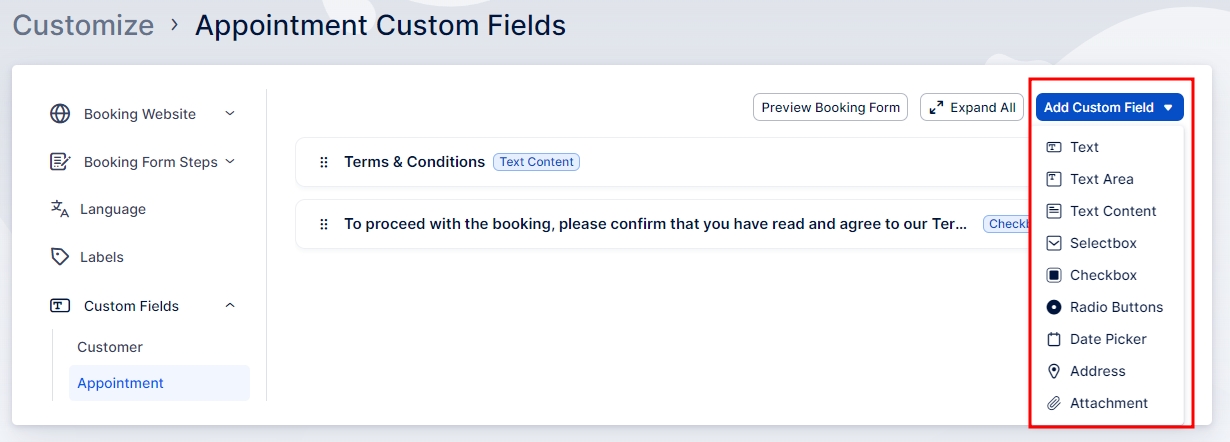Click the Language translate icon
Screen dimensions: 1230x442
click(x=60, y=209)
